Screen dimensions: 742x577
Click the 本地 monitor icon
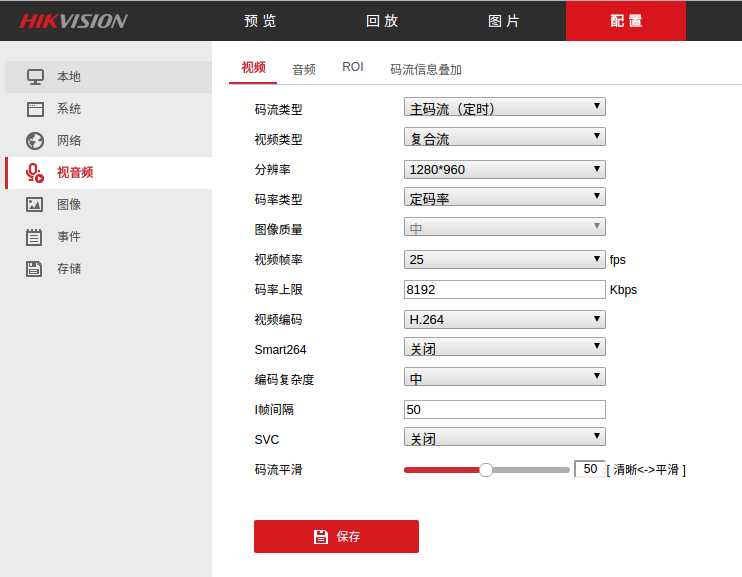(35, 77)
